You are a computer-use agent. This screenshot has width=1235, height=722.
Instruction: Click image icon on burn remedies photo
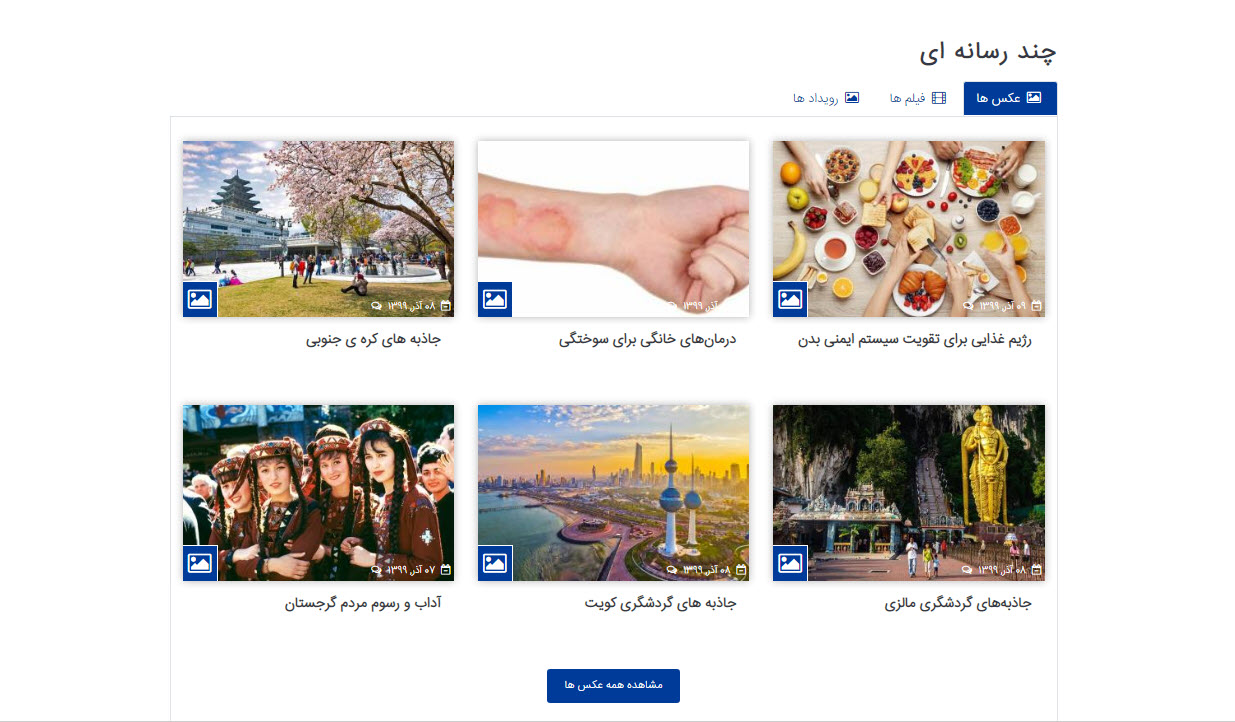495,299
